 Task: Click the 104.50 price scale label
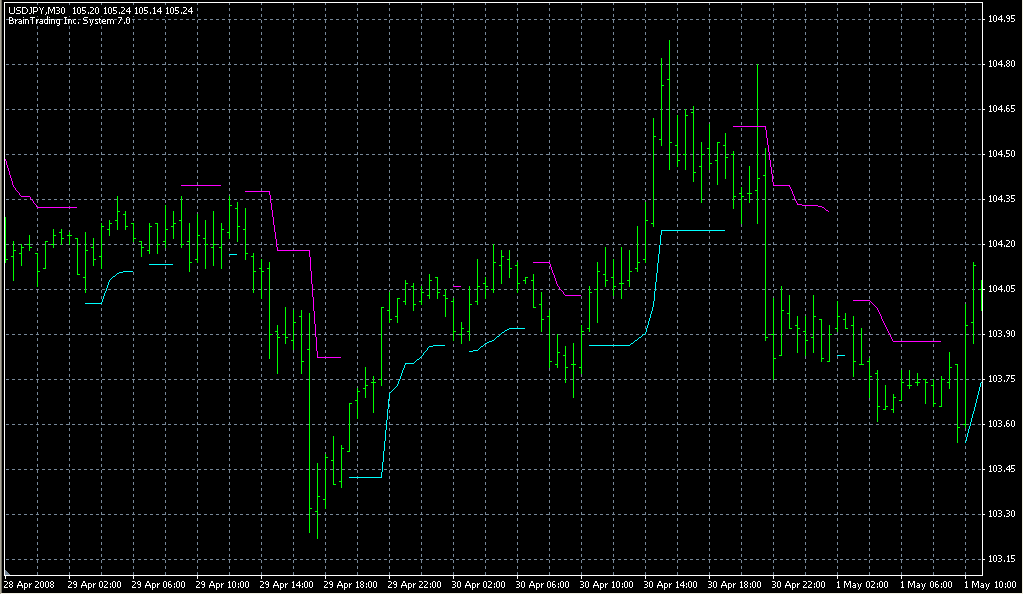pos(1002,154)
